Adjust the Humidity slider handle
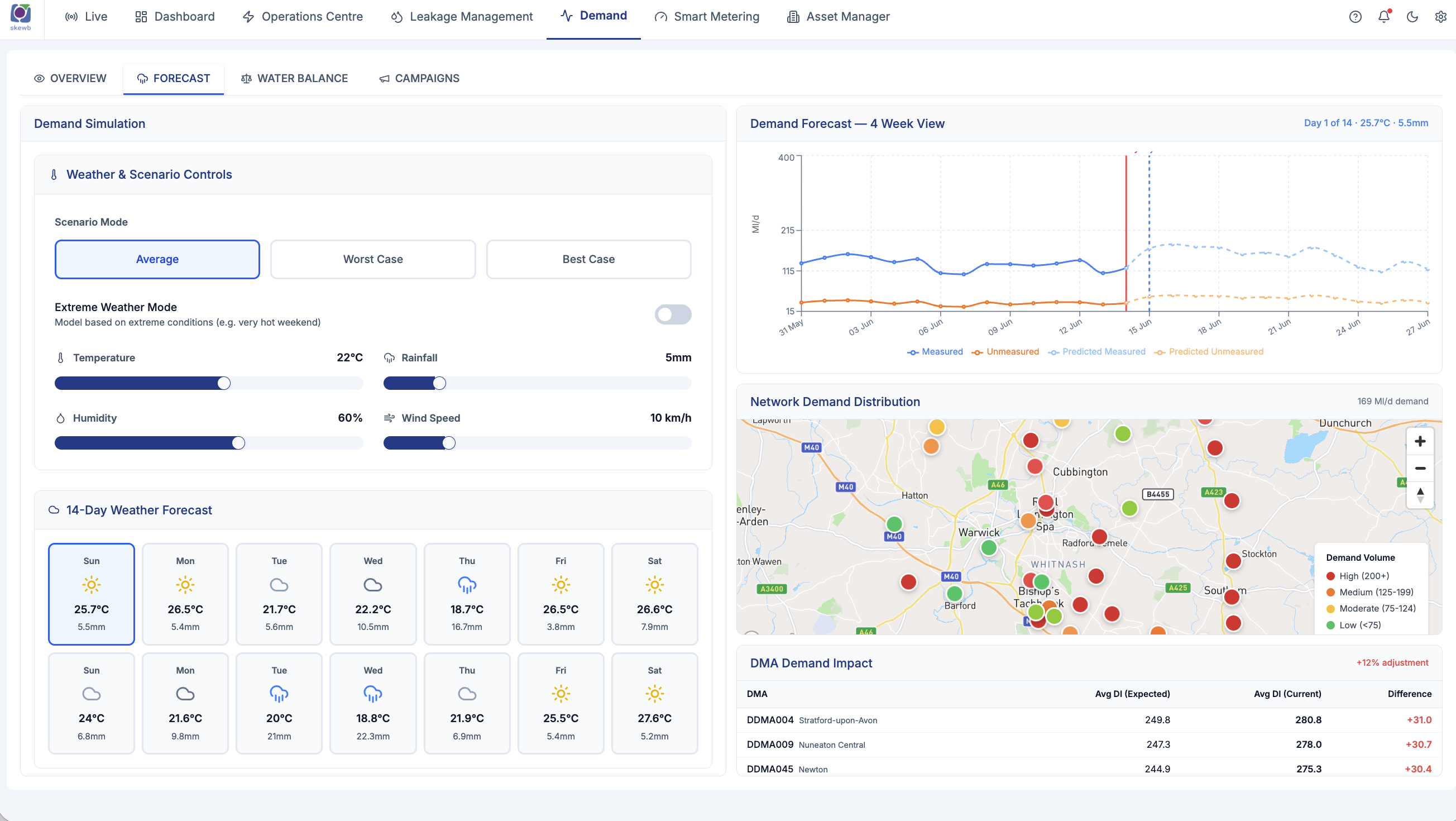 238,443
